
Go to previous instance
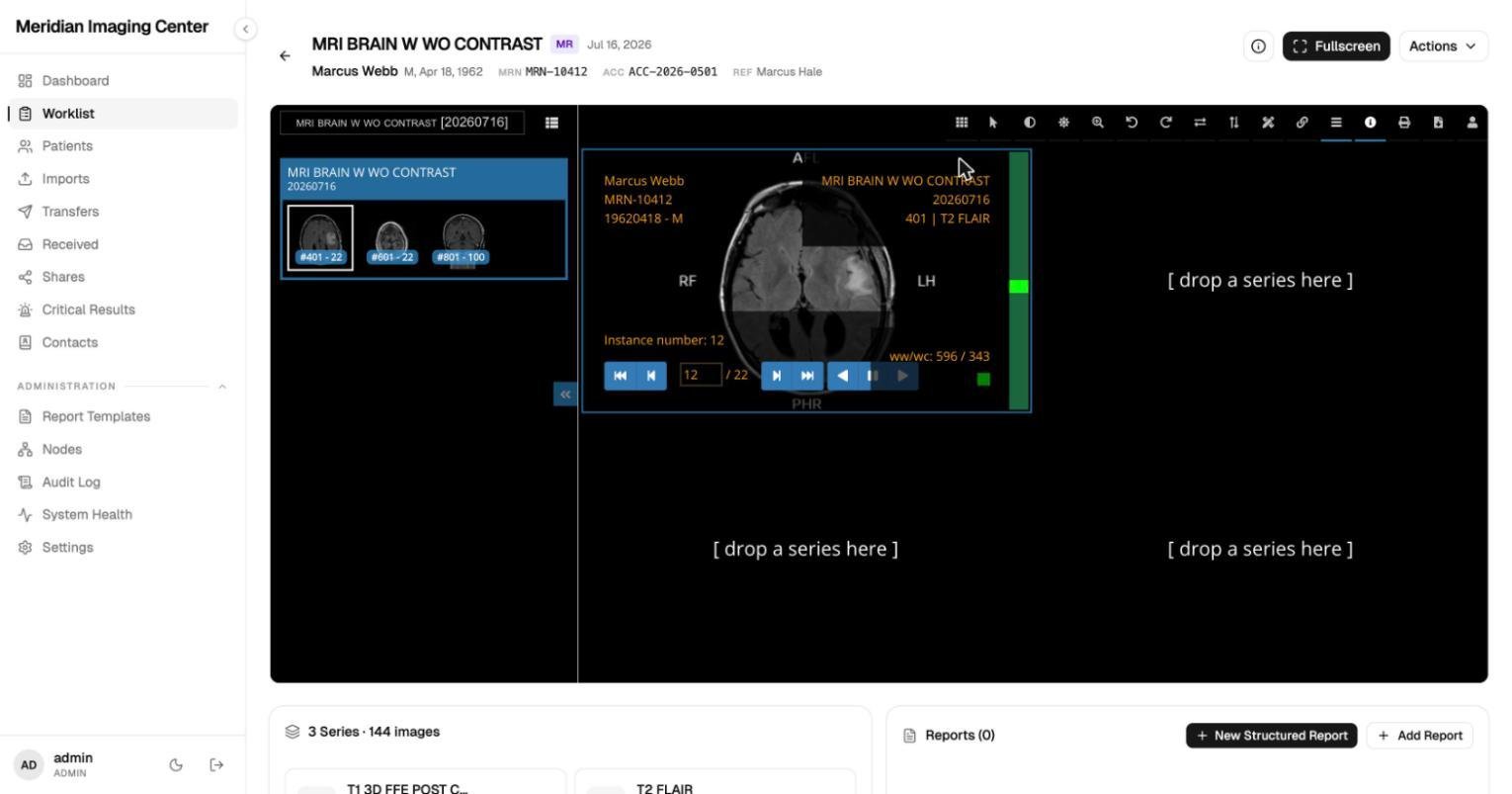click(651, 376)
